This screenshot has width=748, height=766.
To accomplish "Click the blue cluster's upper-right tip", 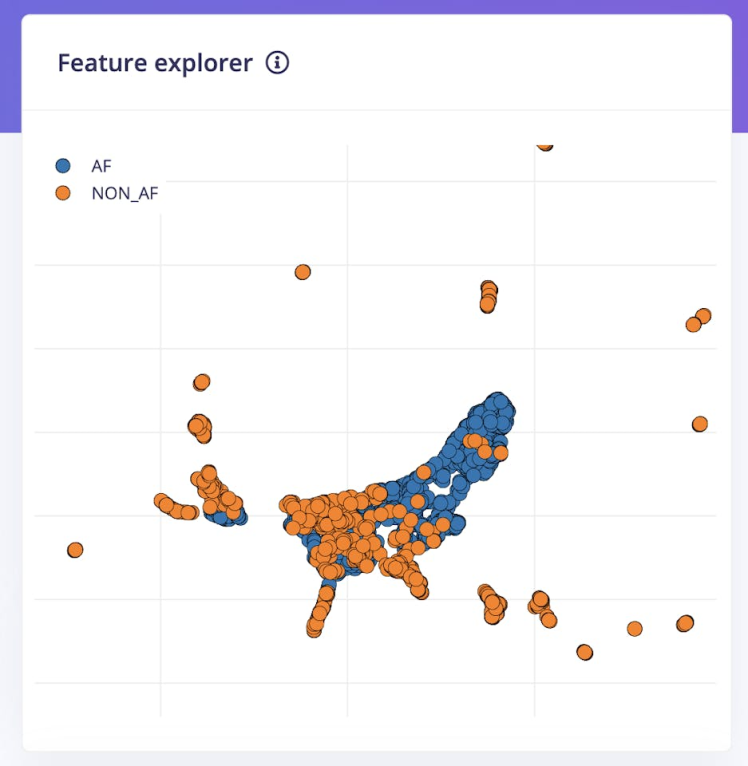I will point(500,405).
